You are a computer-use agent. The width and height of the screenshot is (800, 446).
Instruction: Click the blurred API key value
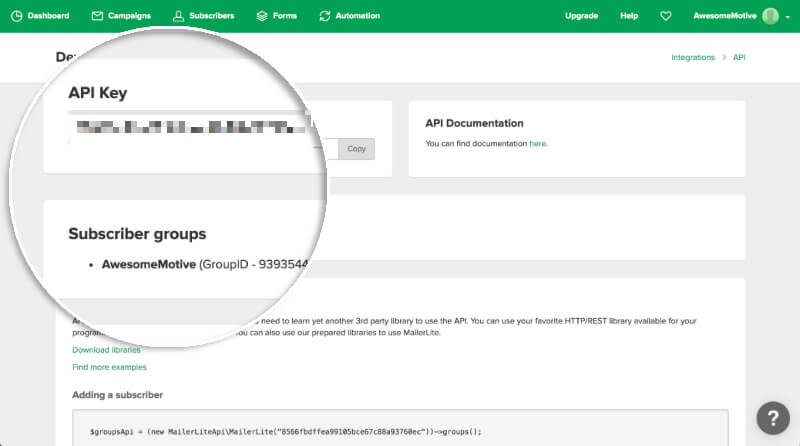pyautogui.click(x=191, y=127)
